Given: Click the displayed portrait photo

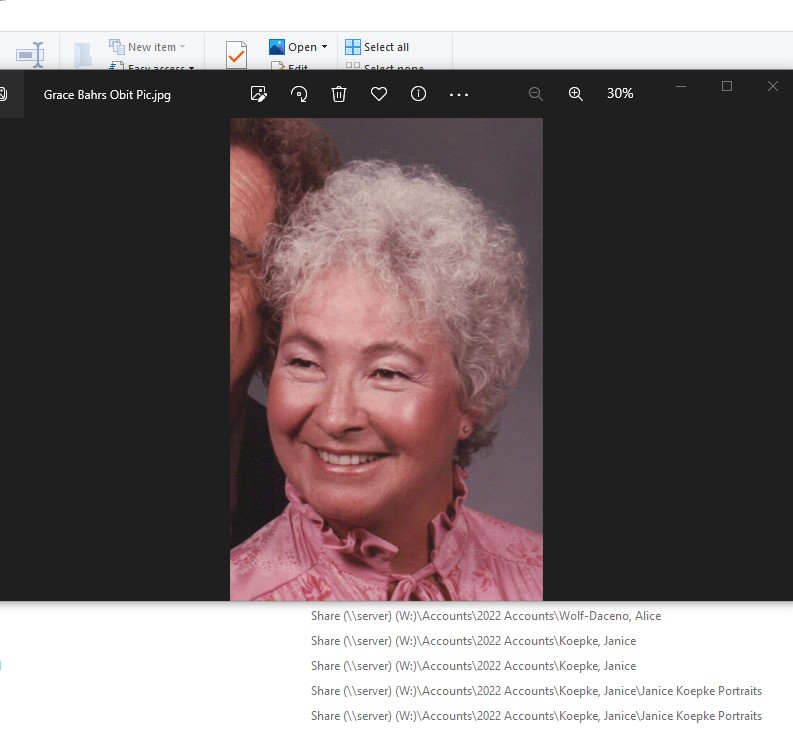Looking at the screenshot, I should 386,358.
